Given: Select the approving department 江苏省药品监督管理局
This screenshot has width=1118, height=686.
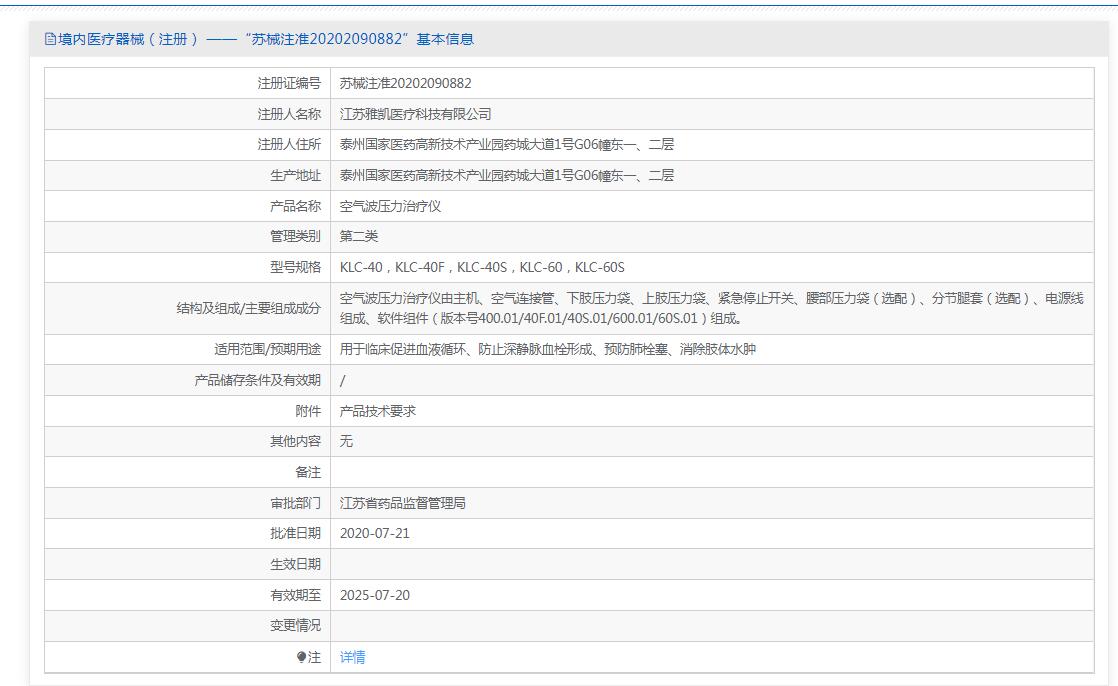Looking at the screenshot, I should (402, 503).
